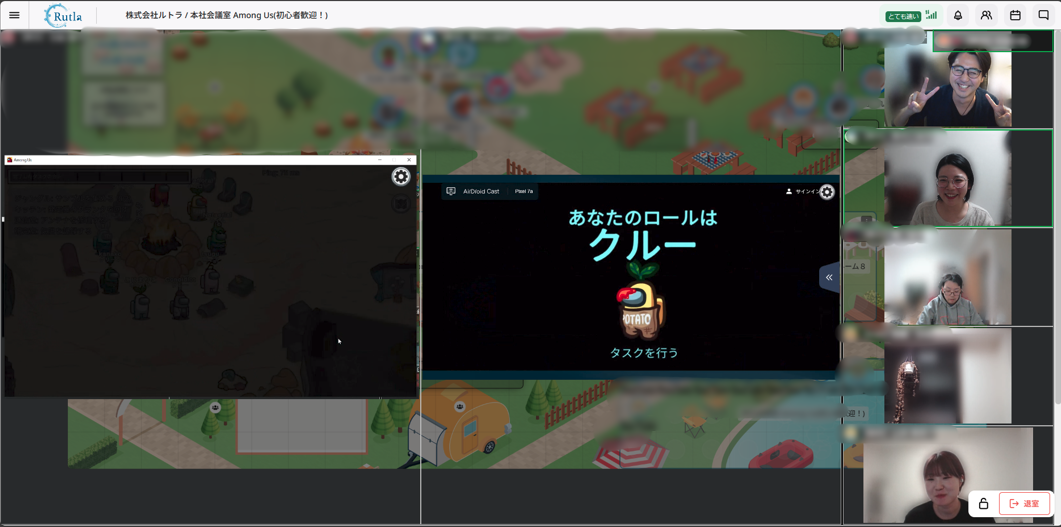1061x527 pixels.
Task: Open the notifications bell
Action: [x=958, y=15]
